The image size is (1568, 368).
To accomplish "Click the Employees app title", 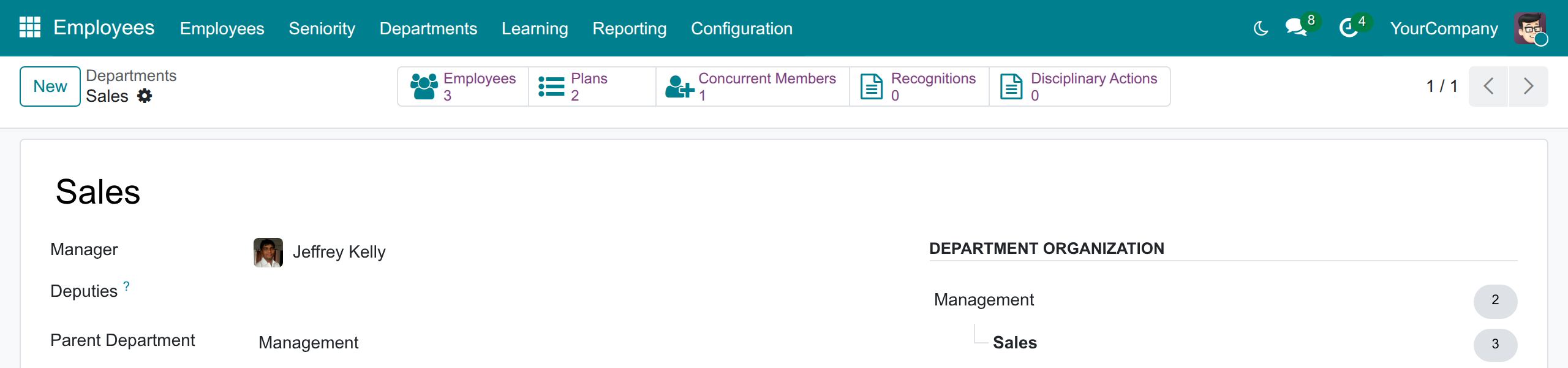I will [104, 28].
